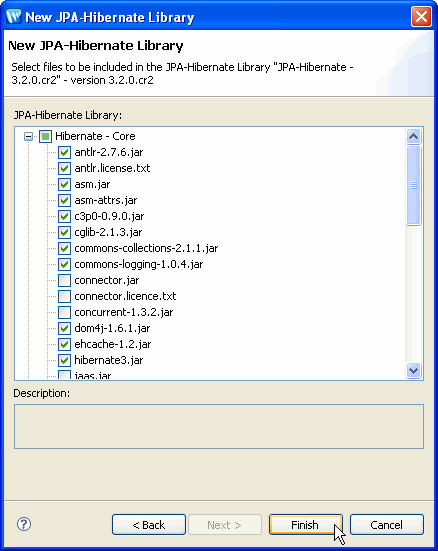Viewport: 438px width, 551px height.
Task: Uncheck commons-collections-2.1.1.jar checkbox
Action: tap(64, 248)
